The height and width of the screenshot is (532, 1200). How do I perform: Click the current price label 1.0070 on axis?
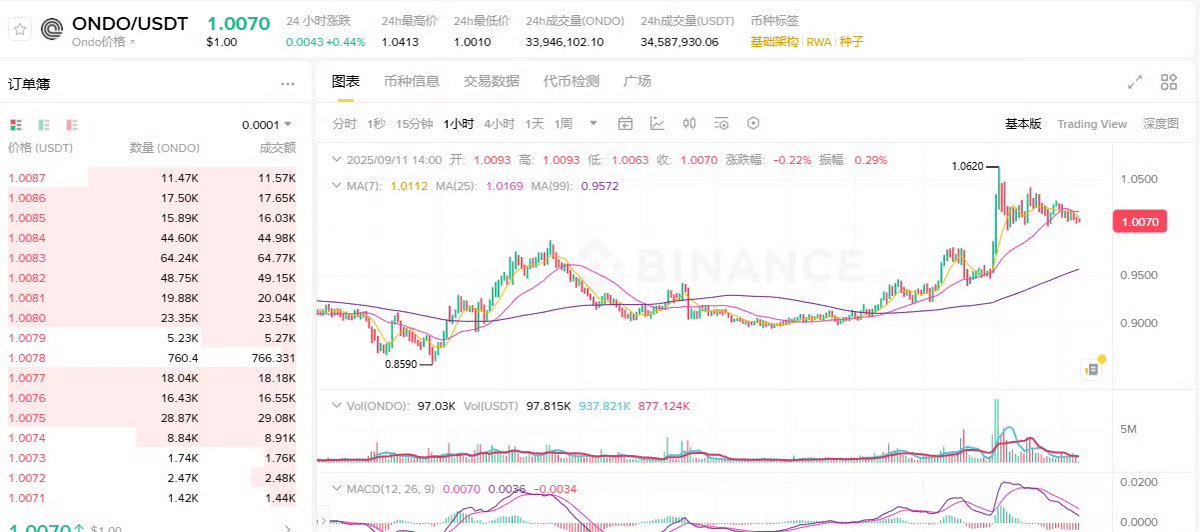pos(1140,222)
